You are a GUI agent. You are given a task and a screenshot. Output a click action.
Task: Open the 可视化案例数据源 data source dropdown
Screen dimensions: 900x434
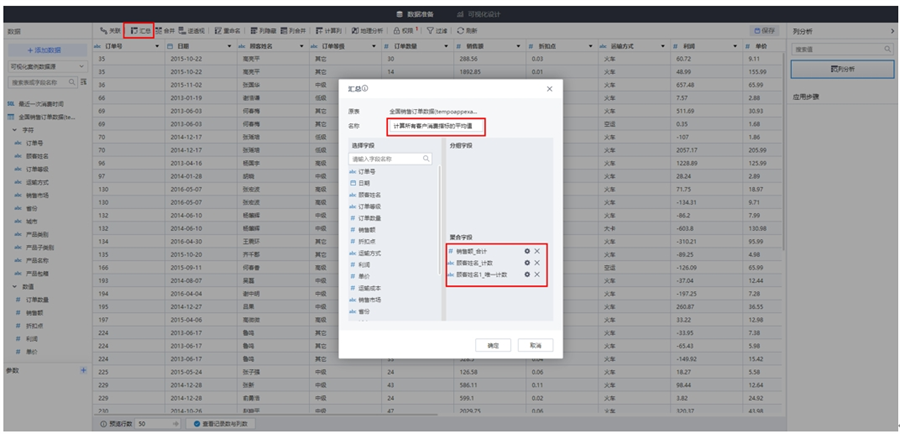[82, 65]
